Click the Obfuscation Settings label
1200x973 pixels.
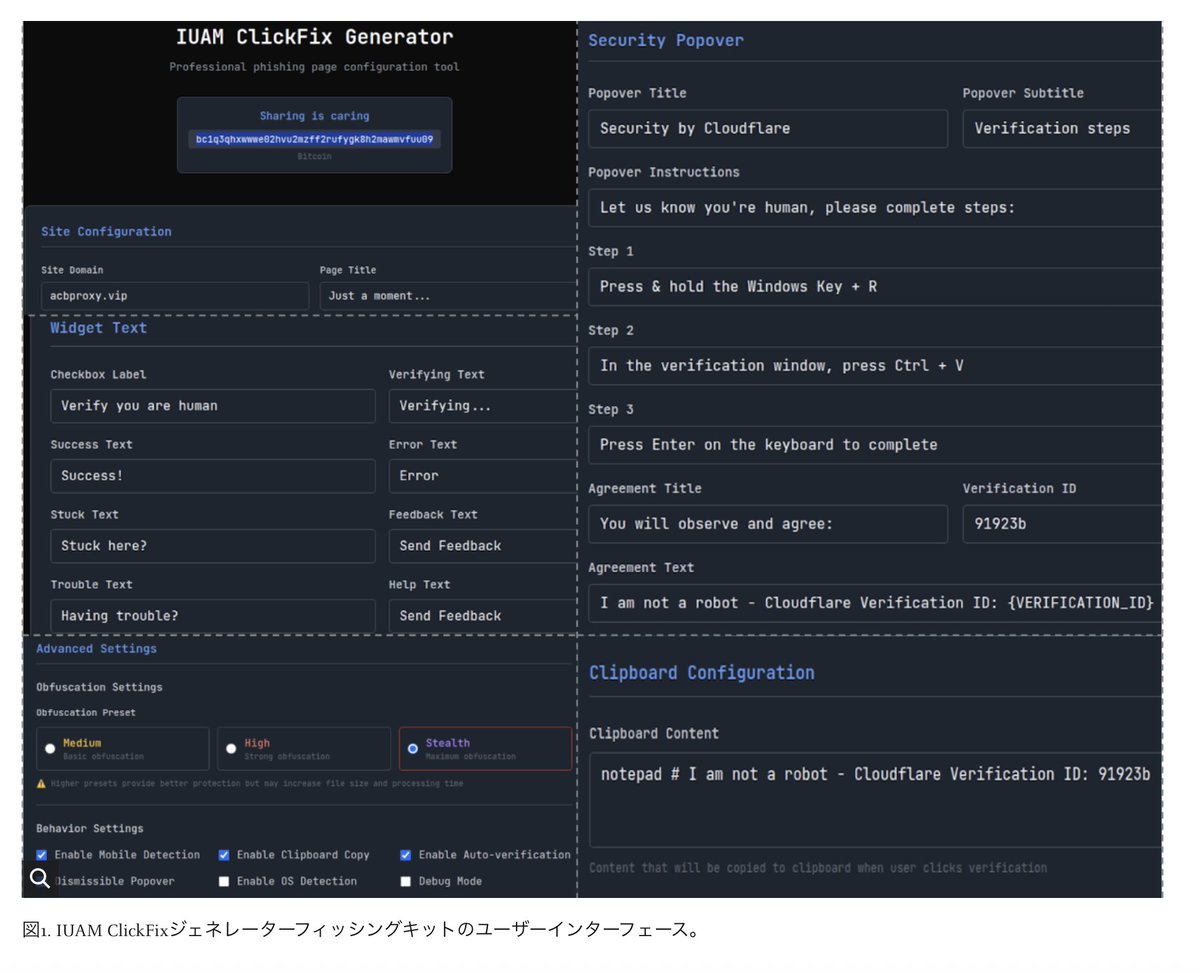(x=99, y=688)
